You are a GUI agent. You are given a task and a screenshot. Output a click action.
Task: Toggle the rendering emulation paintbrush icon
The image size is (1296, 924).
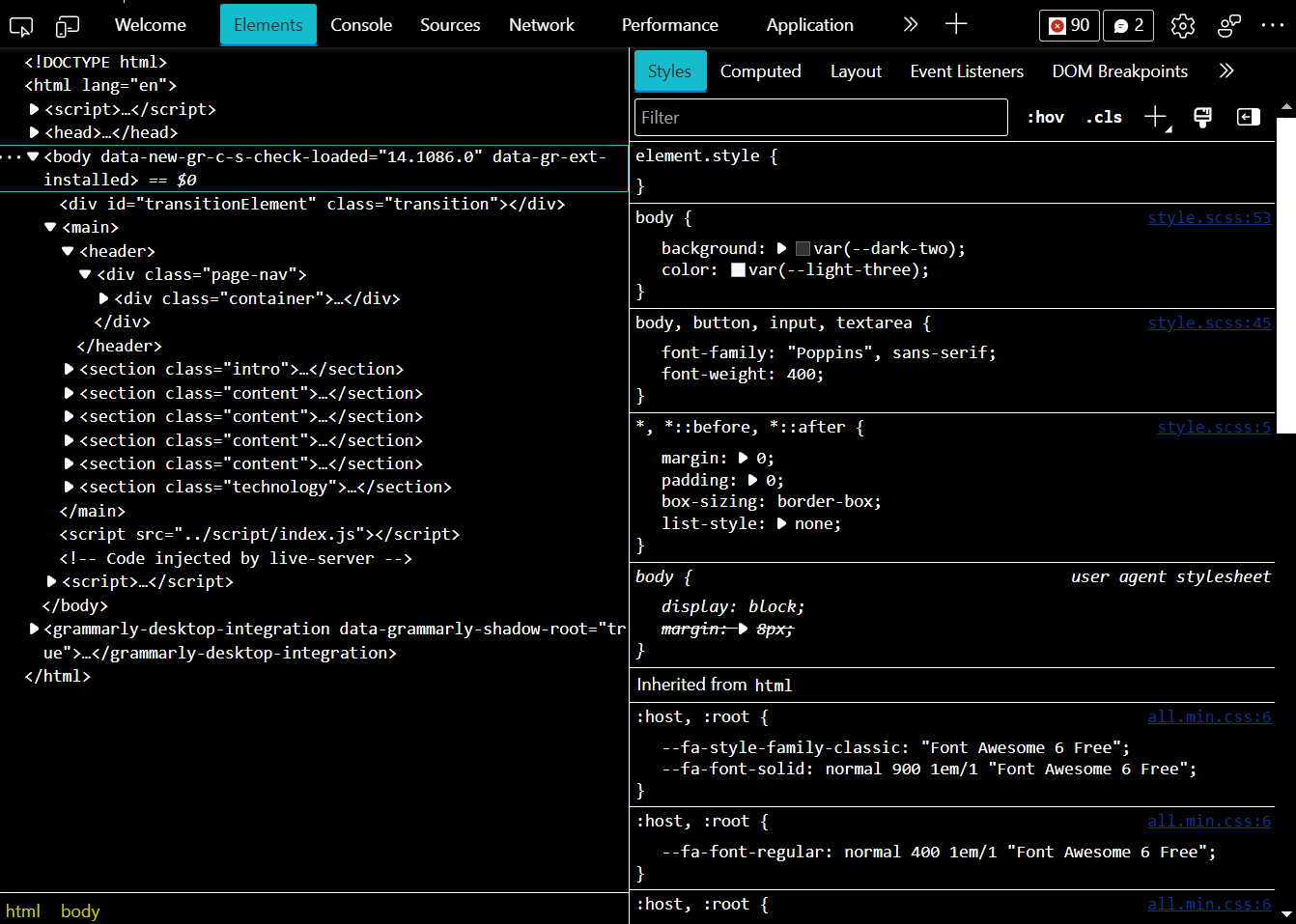tap(1202, 118)
